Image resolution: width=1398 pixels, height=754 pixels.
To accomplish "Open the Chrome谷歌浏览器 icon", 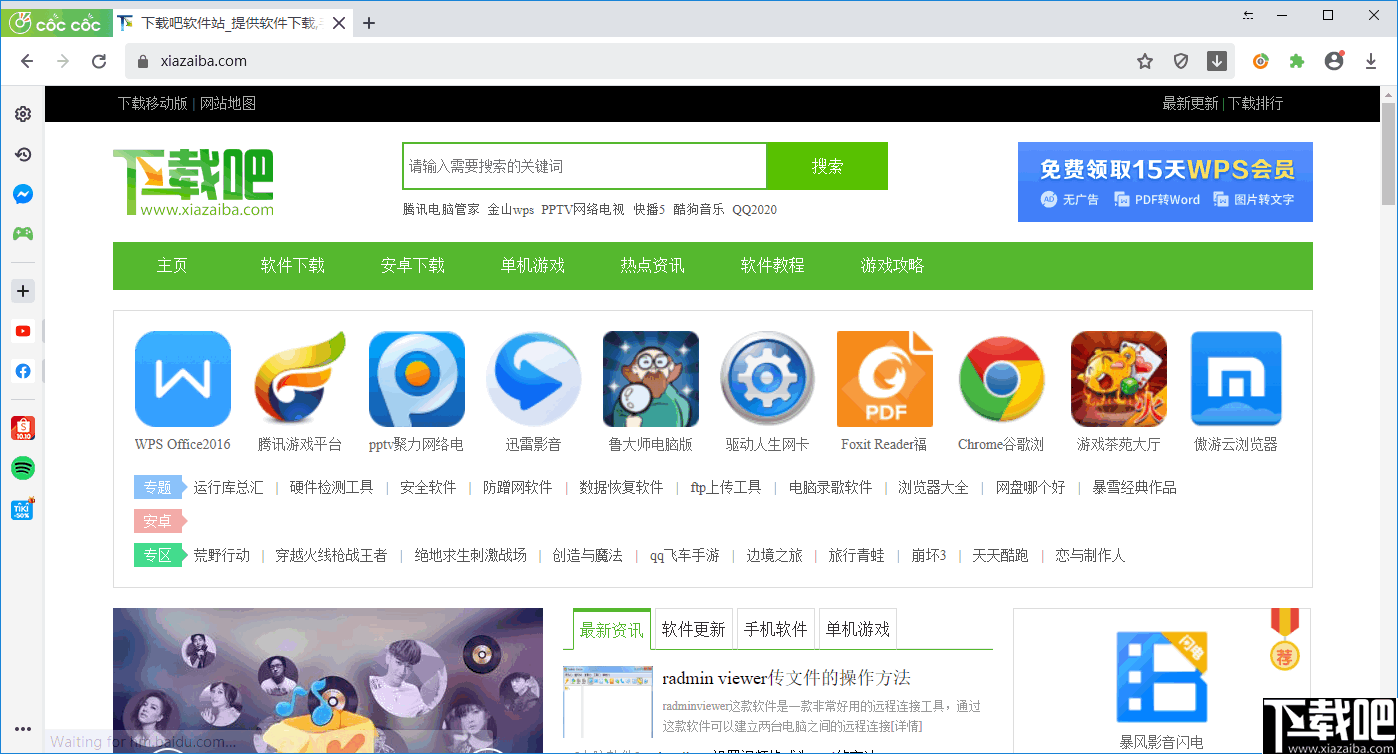I will tap(1001, 378).
